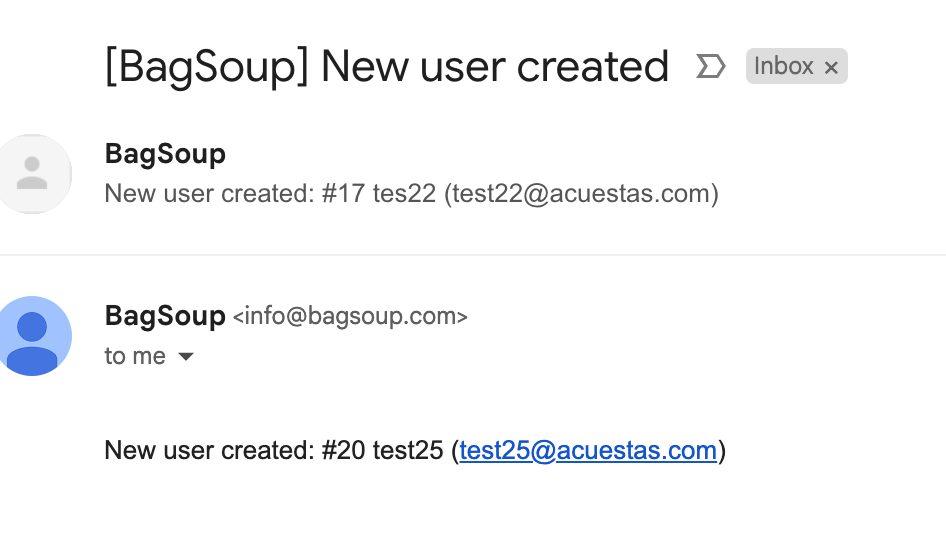
Task: Click the "to me" recipient text
Action: click(x=135, y=356)
